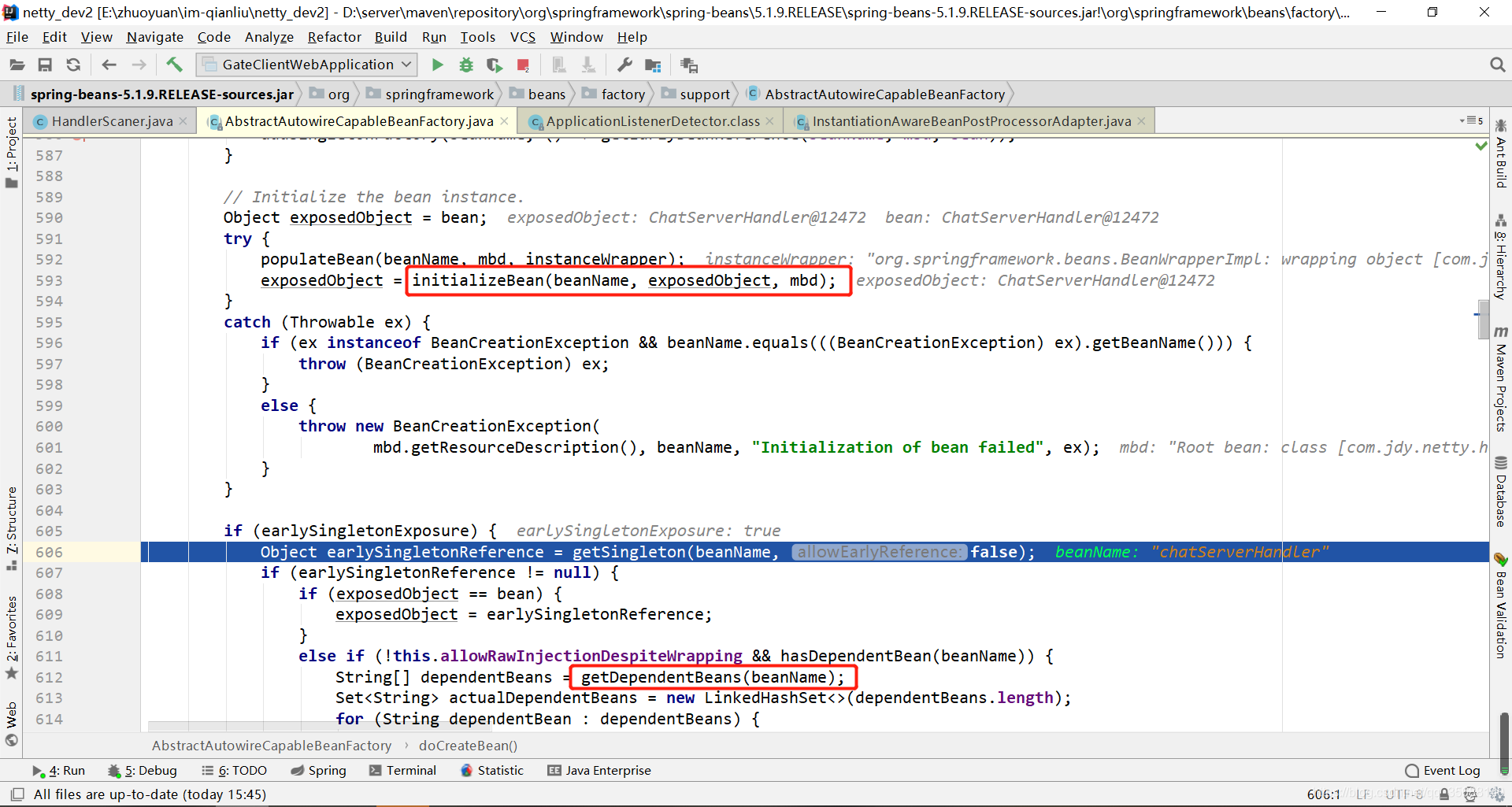Close InstantiationAwareBeanPostProcessorAdapter.java tab
Screen dimensions: 1512x807
click(1141, 121)
